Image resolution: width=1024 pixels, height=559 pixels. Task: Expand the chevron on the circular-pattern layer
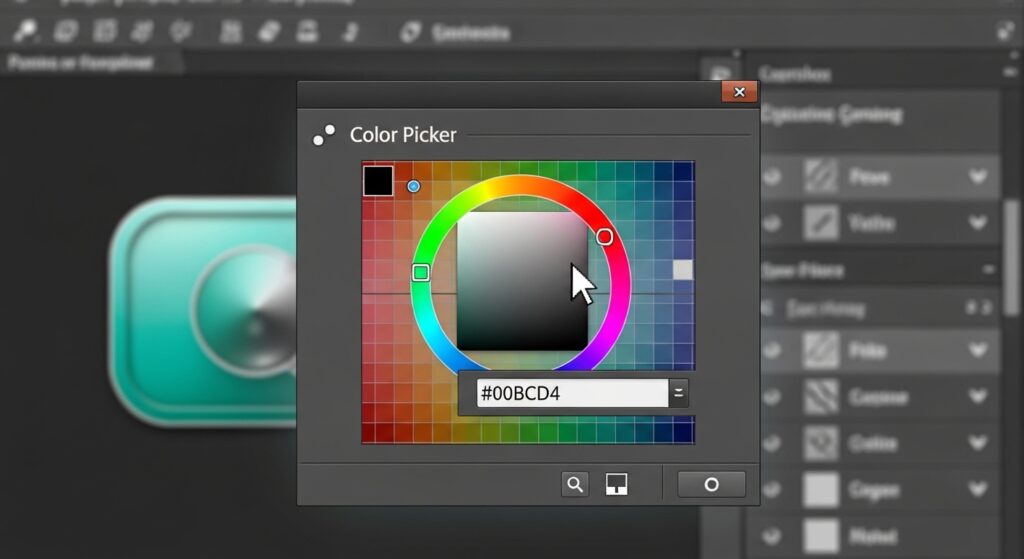[978, 443]
